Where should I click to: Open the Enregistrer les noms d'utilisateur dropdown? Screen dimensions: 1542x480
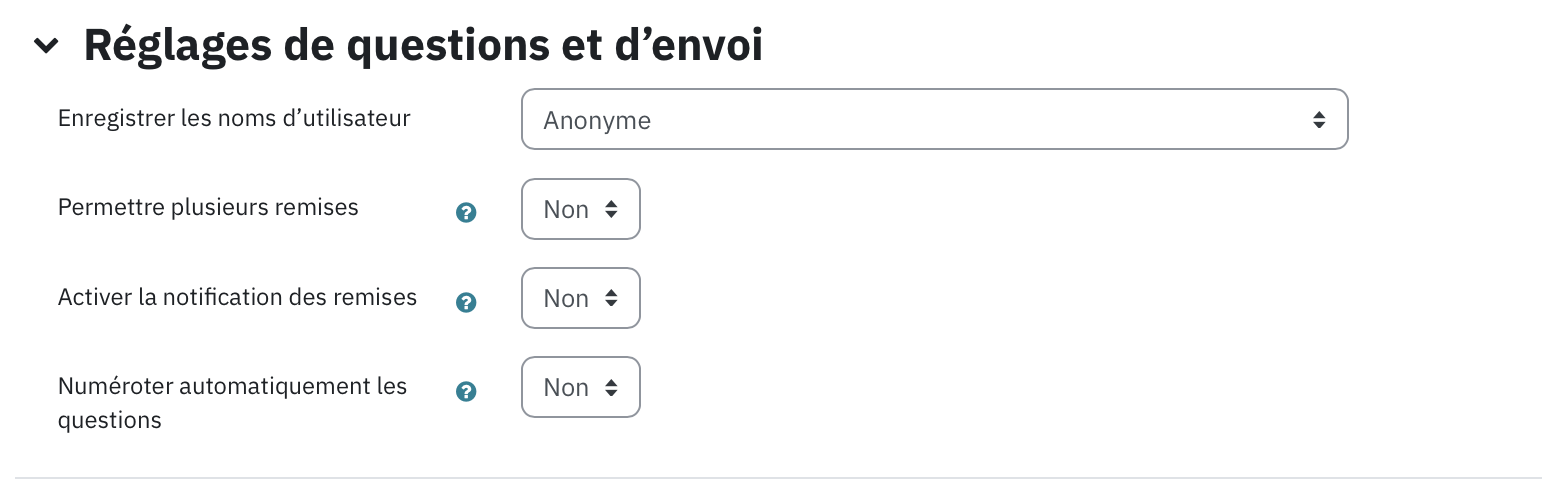click(935, 120)
